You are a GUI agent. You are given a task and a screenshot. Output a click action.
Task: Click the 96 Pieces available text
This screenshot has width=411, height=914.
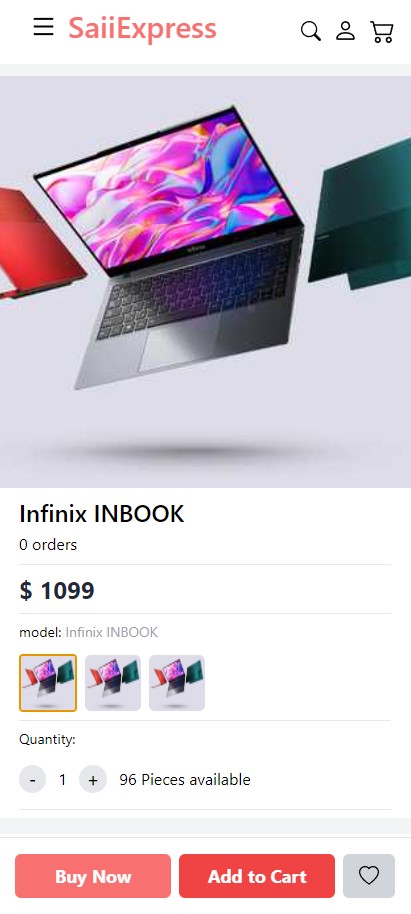click(185, 779)
